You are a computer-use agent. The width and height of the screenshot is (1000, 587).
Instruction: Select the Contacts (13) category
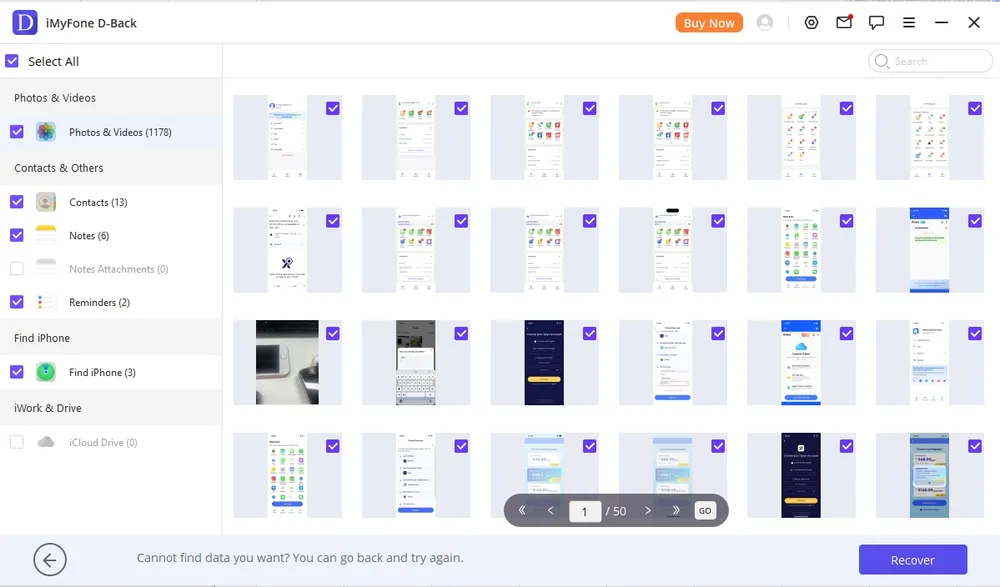click(111, 202)
